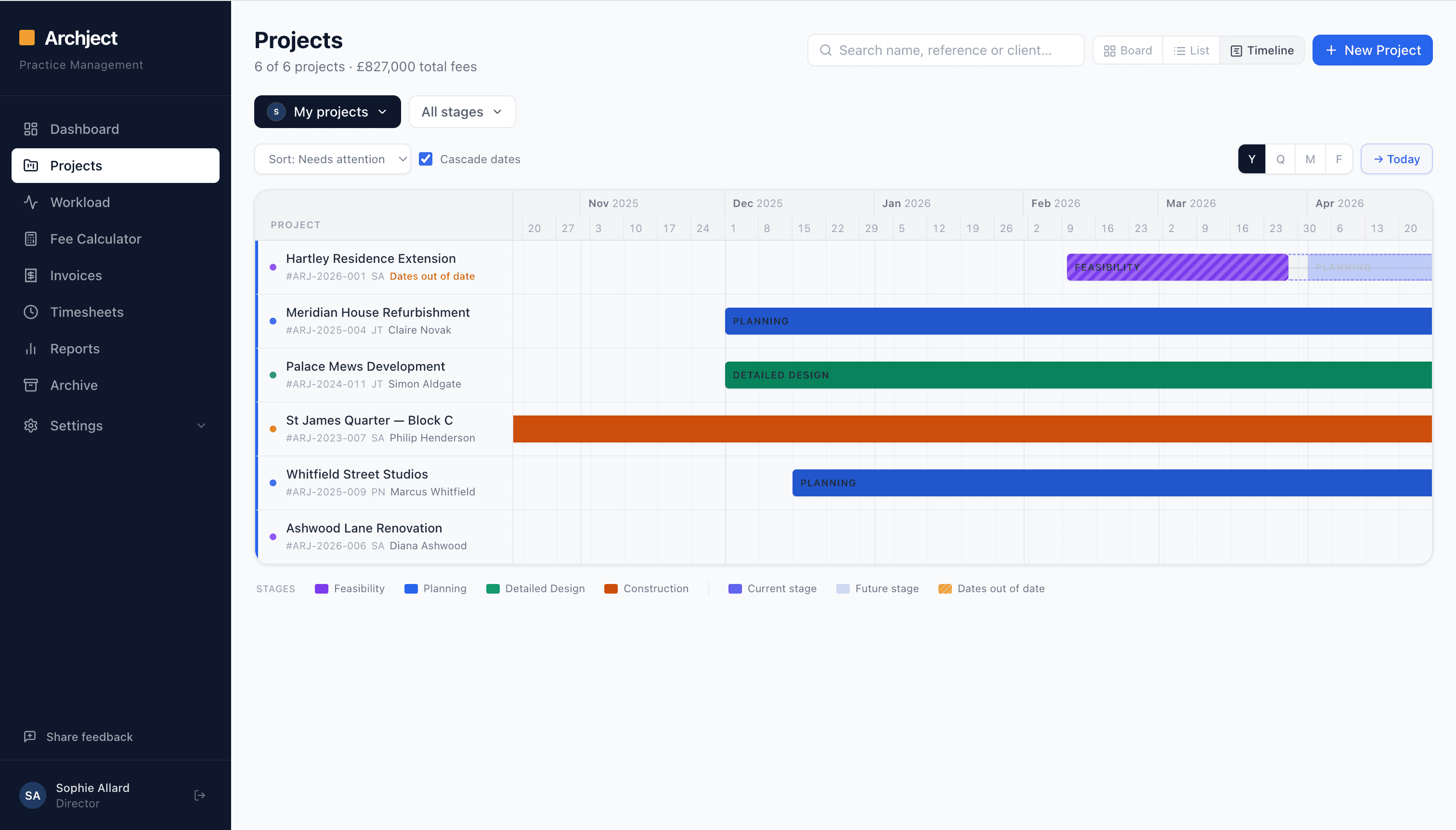Open the Invoices page
This screenshot has width=1456, height=830.
click(115, 275)
